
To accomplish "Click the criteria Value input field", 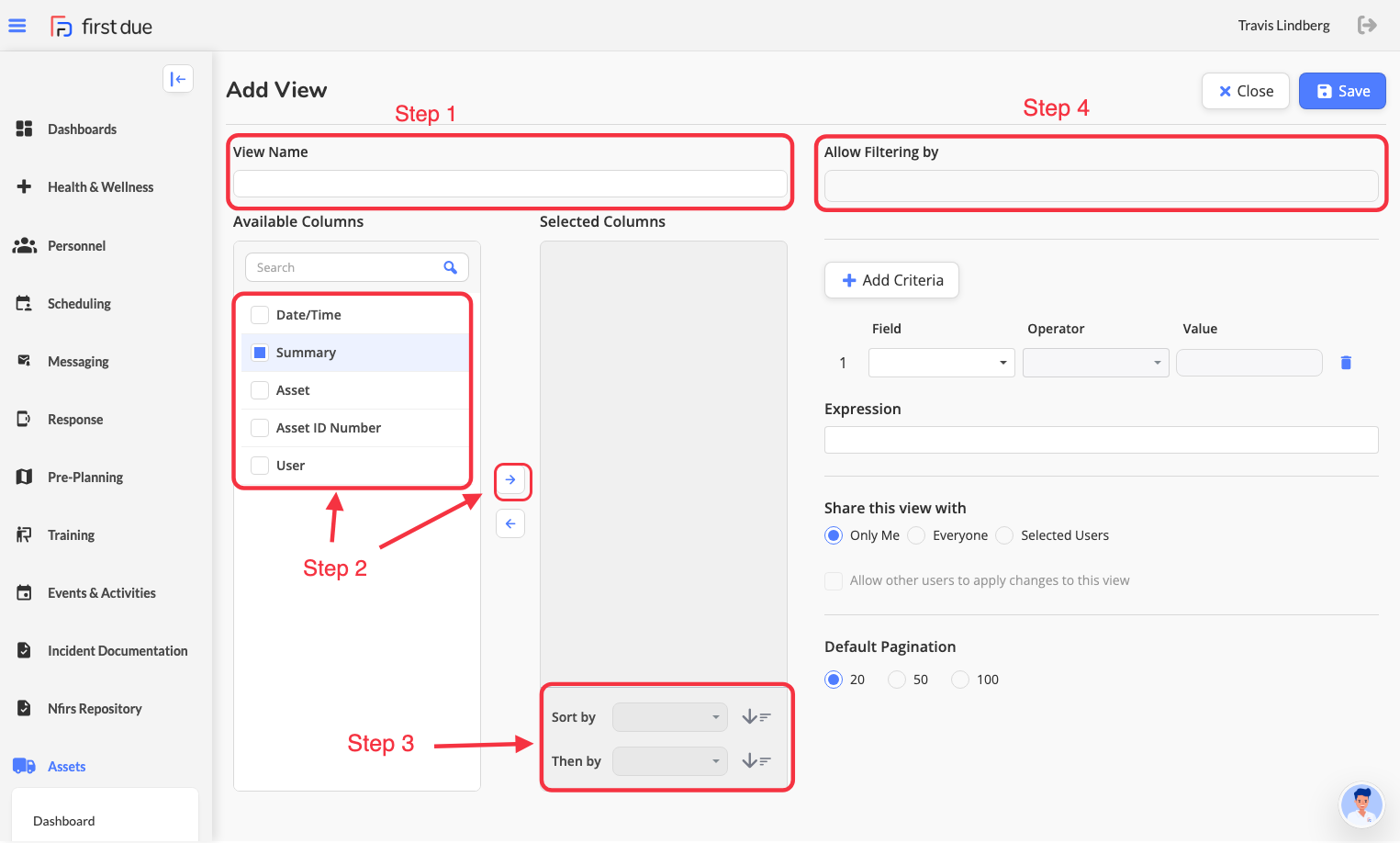I will coord(1249,363).
